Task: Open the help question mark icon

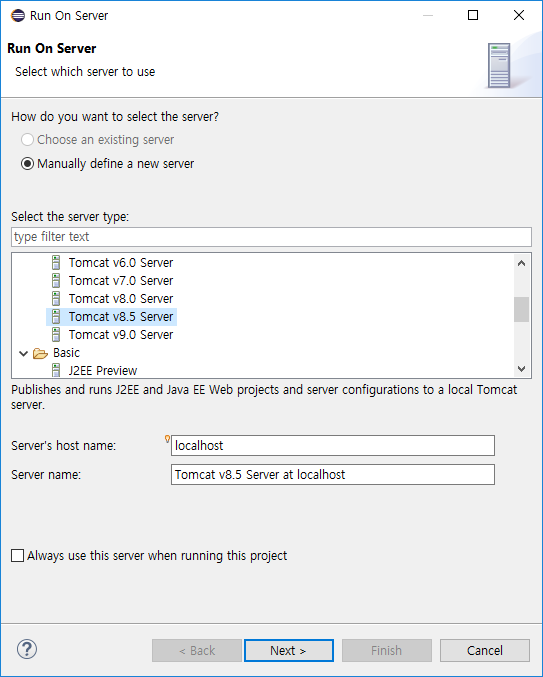Action: pos(27,649)
